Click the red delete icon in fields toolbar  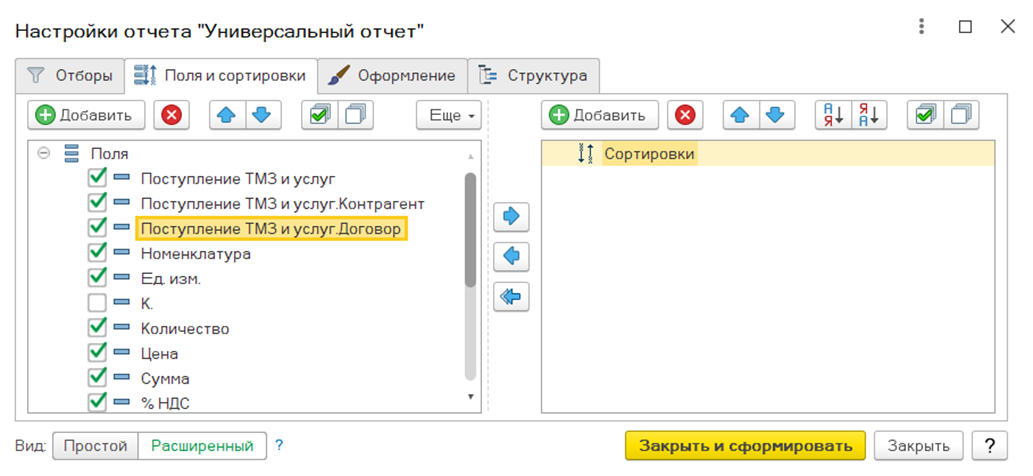(x=171, y=115)
